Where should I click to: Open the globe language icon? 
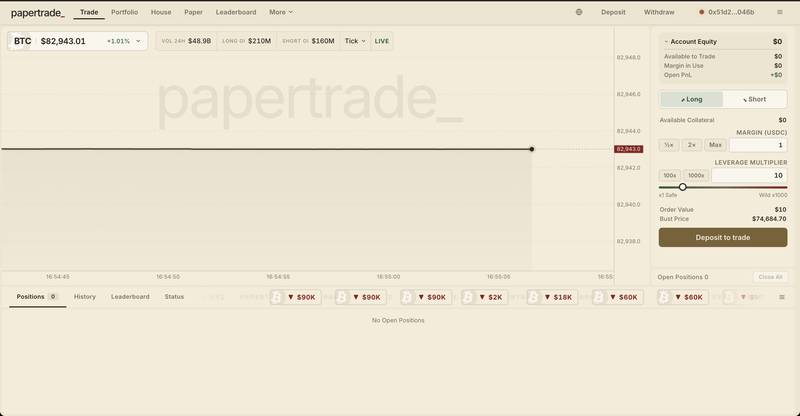pos(579,12)
